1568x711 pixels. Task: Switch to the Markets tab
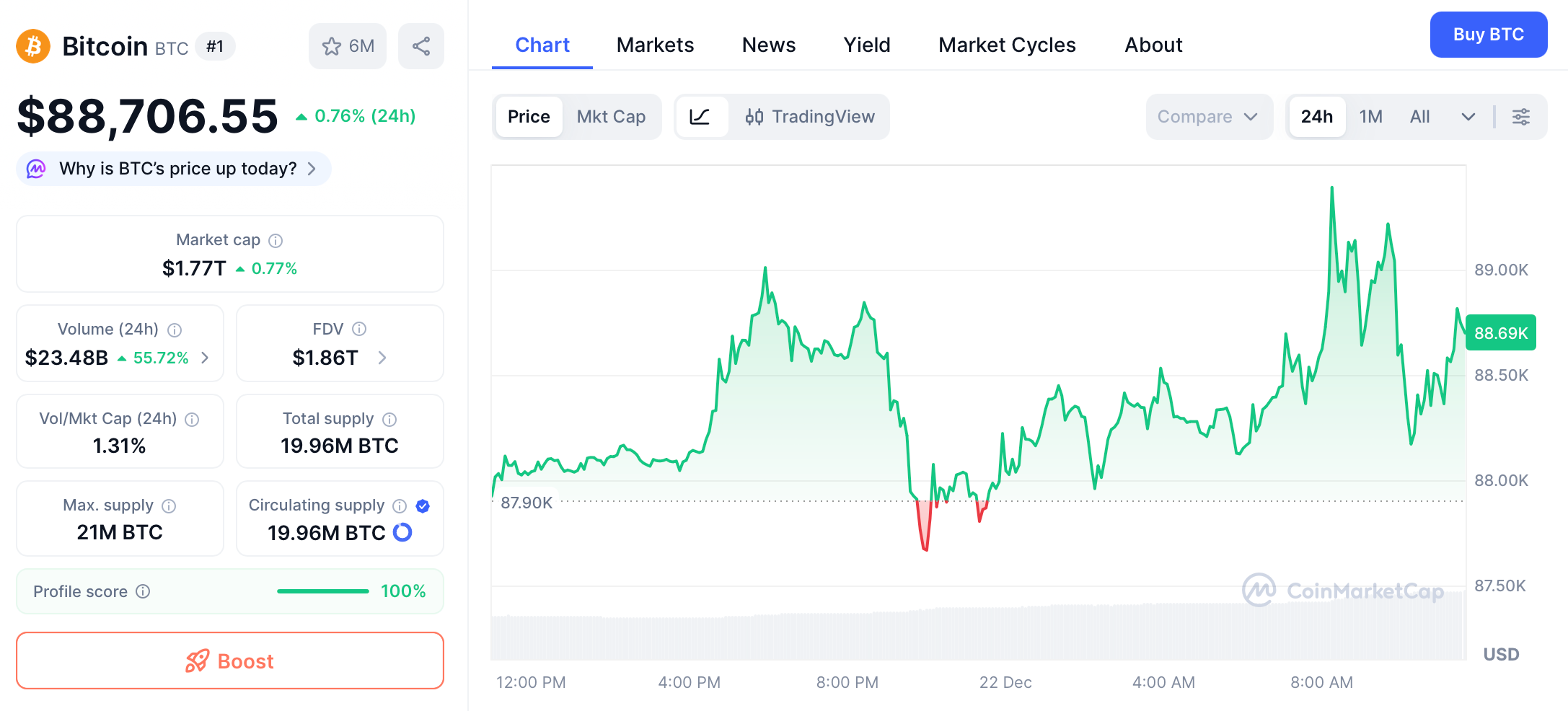pos(654,45)
